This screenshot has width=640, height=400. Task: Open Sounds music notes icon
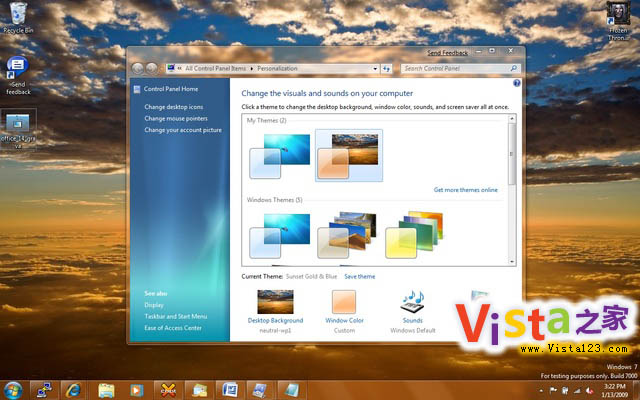(412, 302)
